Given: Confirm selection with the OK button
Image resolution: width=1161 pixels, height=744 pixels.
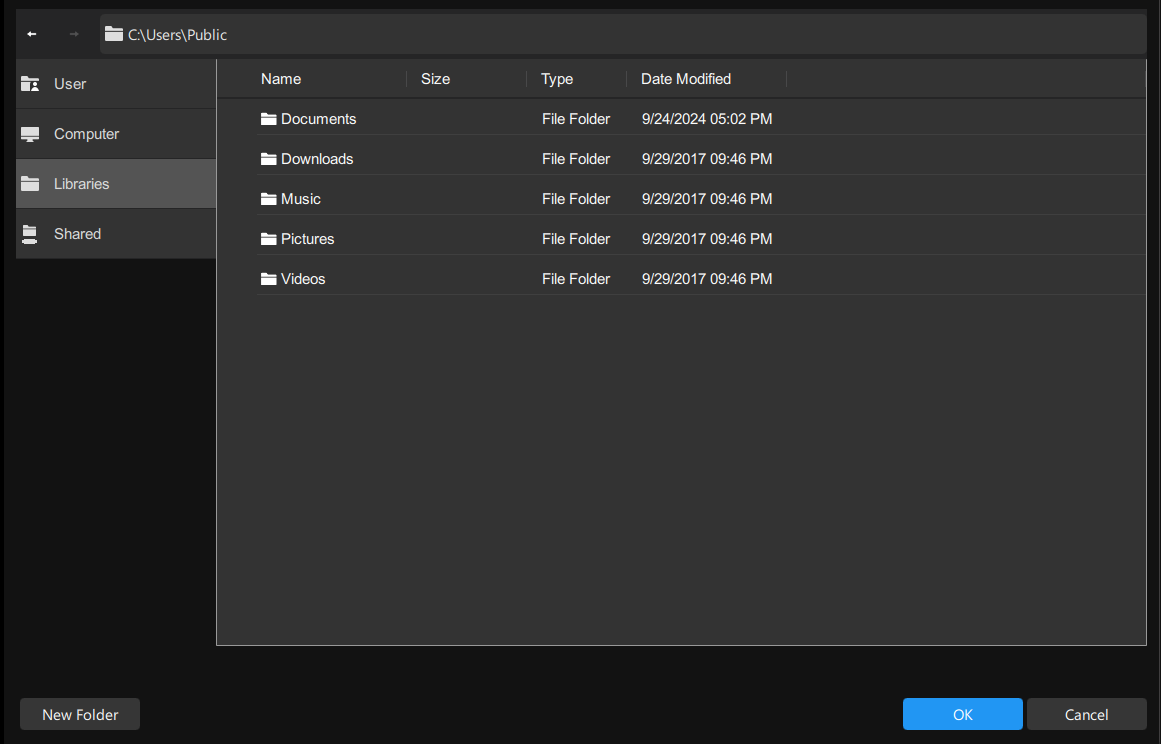Looking at the screenshot, I should click(x=962, y=714).
